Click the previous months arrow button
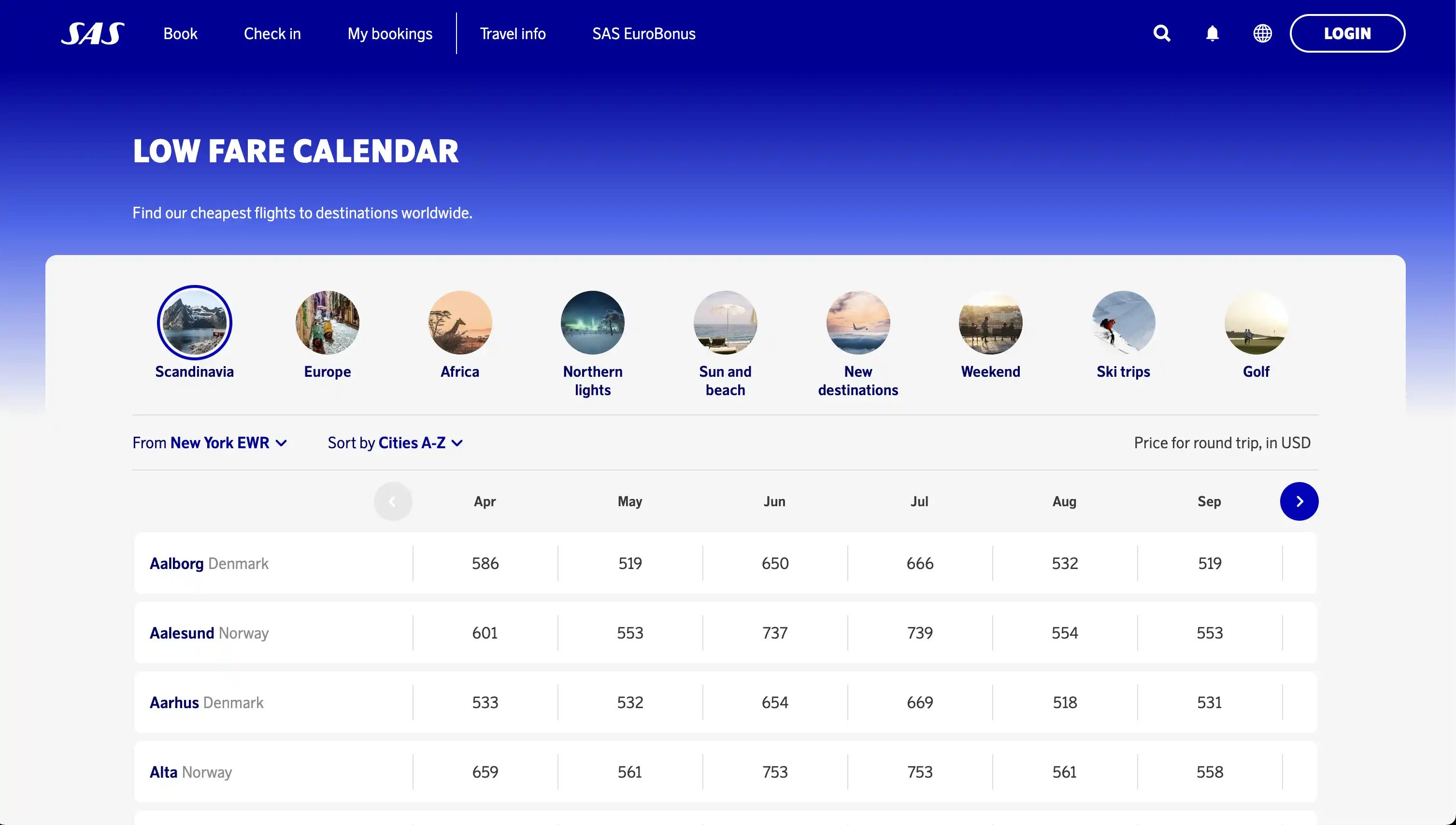 [393, 501]
